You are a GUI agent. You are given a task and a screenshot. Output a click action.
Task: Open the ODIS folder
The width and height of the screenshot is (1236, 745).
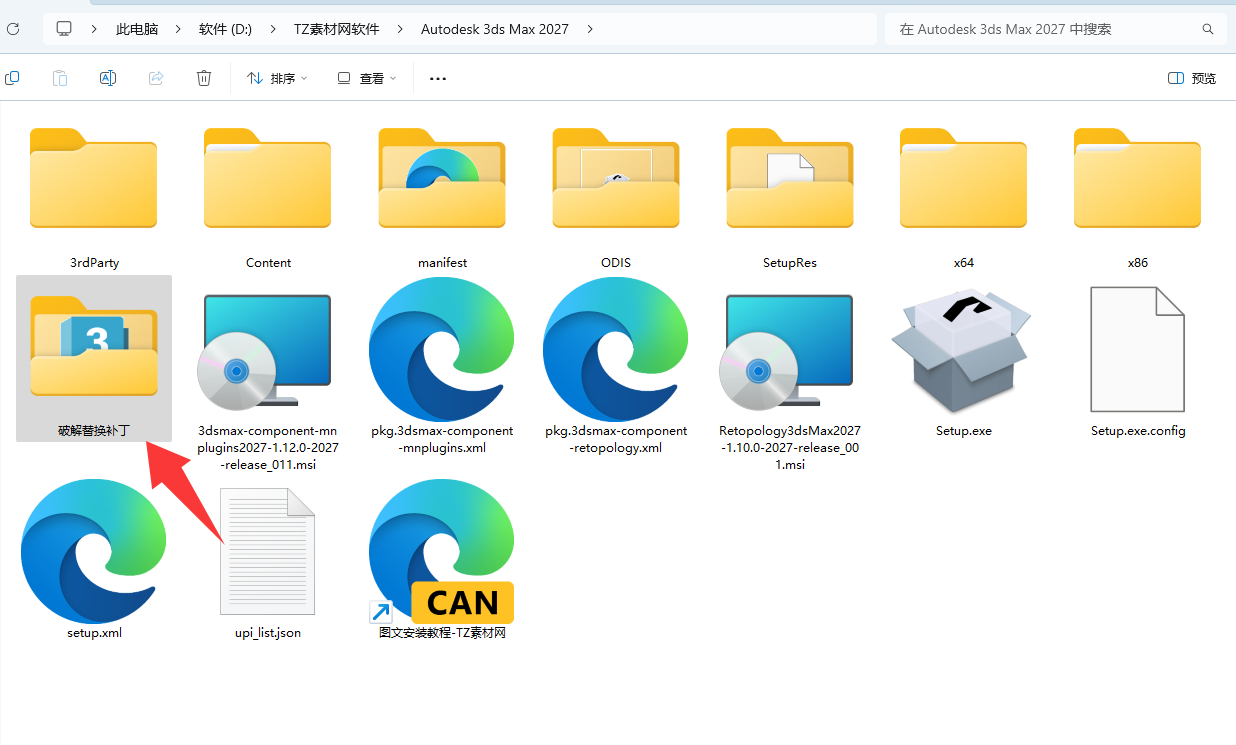[x=616, y=178]
